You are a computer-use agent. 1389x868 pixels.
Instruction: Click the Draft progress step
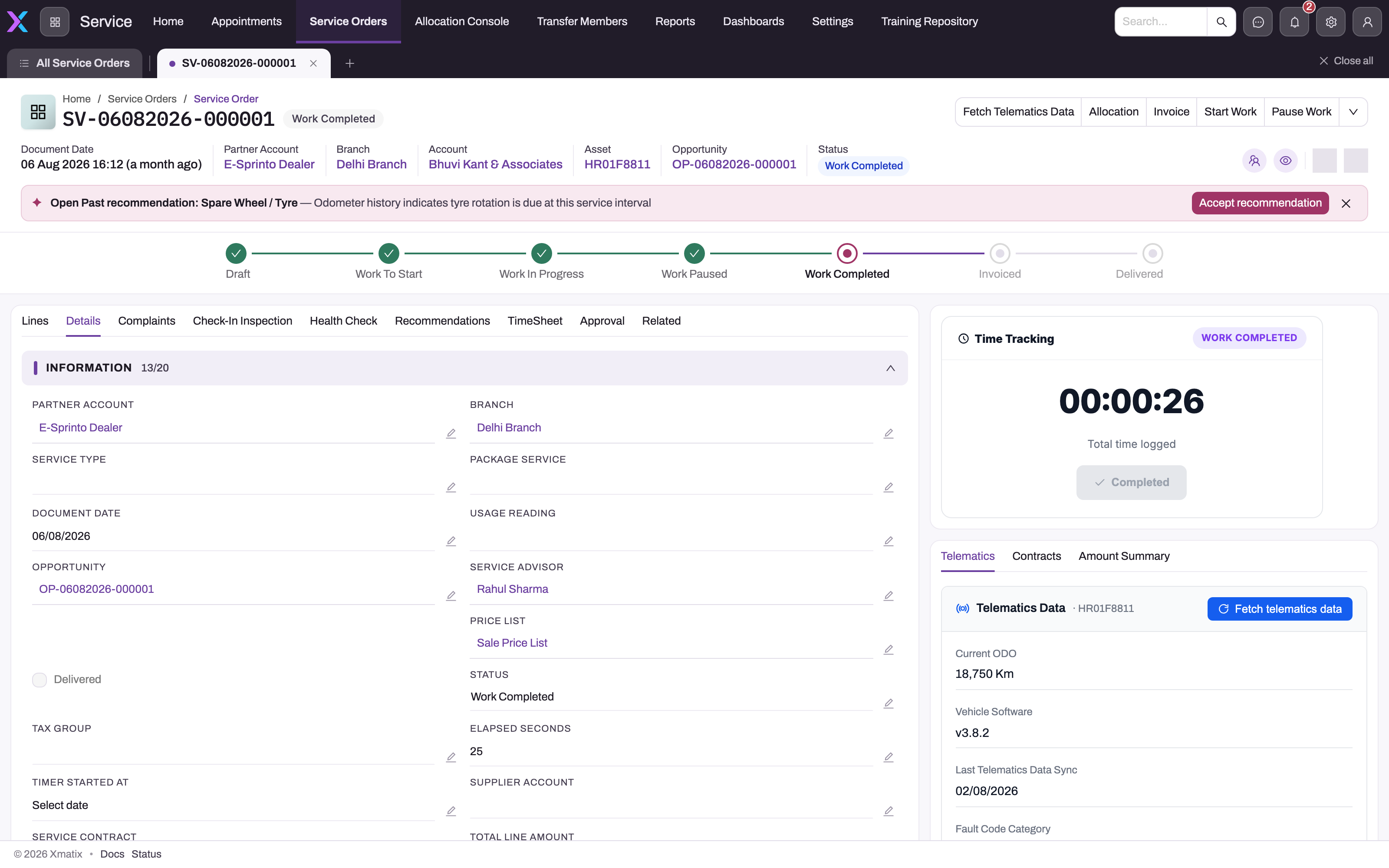[236, 253]
